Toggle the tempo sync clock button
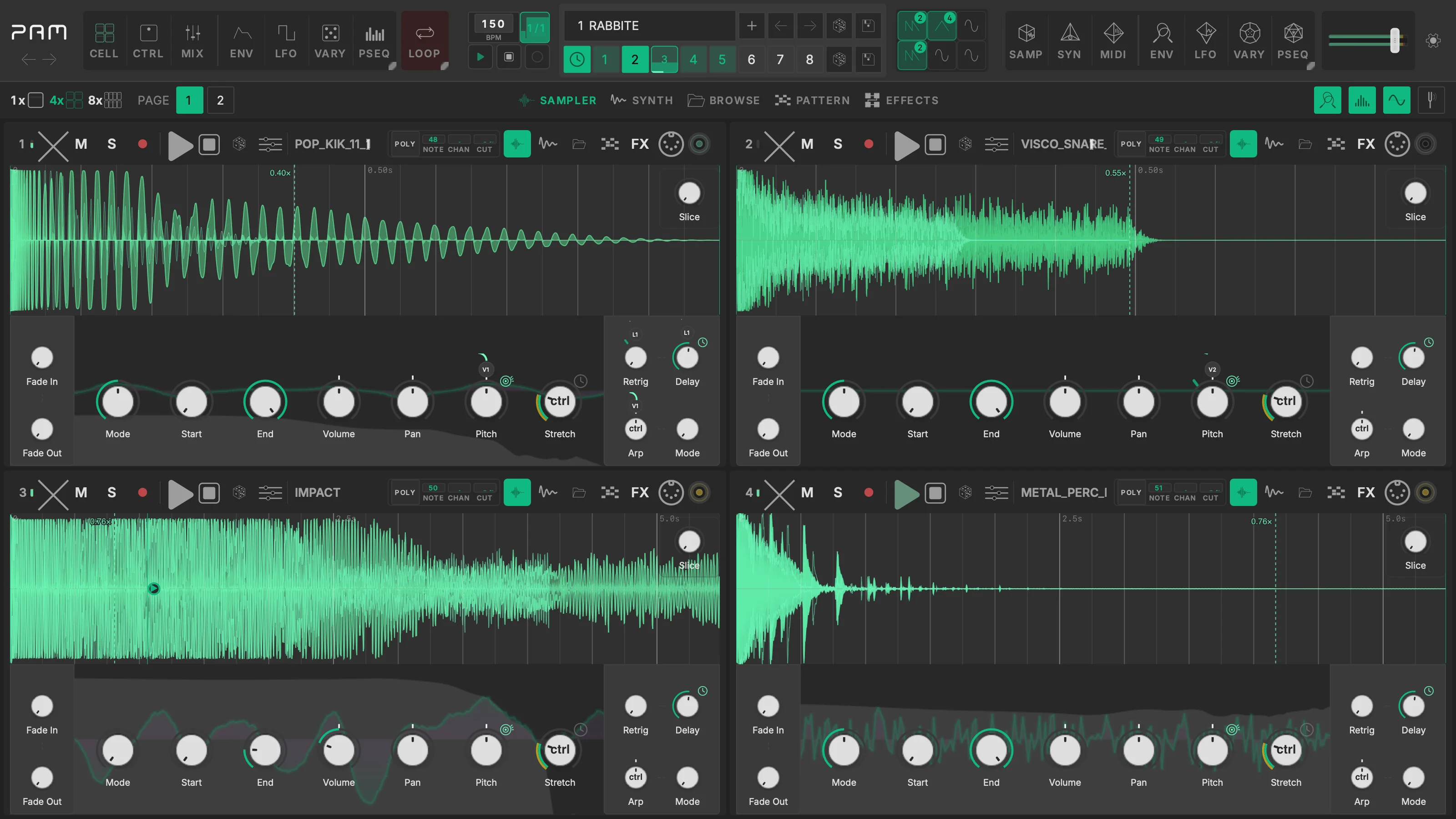Screen dimensions: 1456x819 [x=577, y=59]
